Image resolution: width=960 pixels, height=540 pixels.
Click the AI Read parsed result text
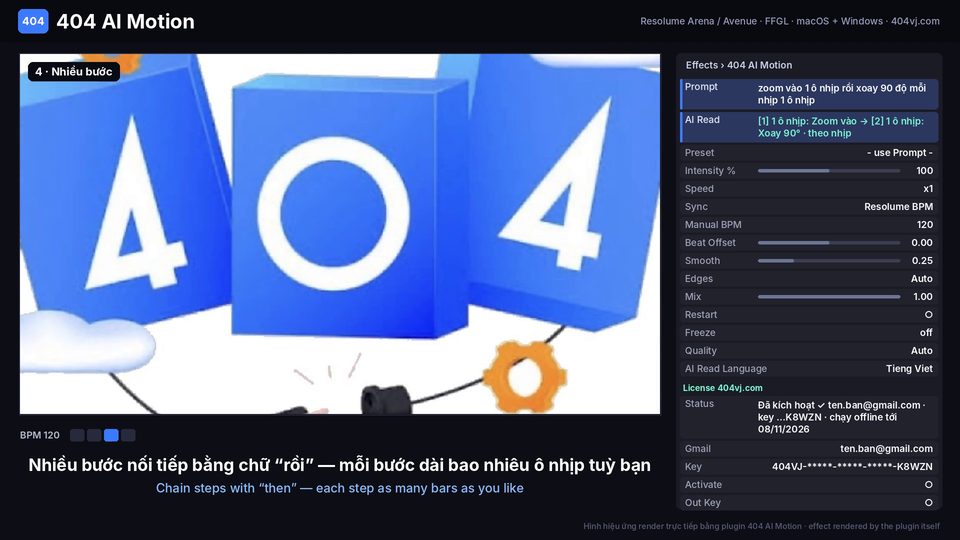coord(841,127)
